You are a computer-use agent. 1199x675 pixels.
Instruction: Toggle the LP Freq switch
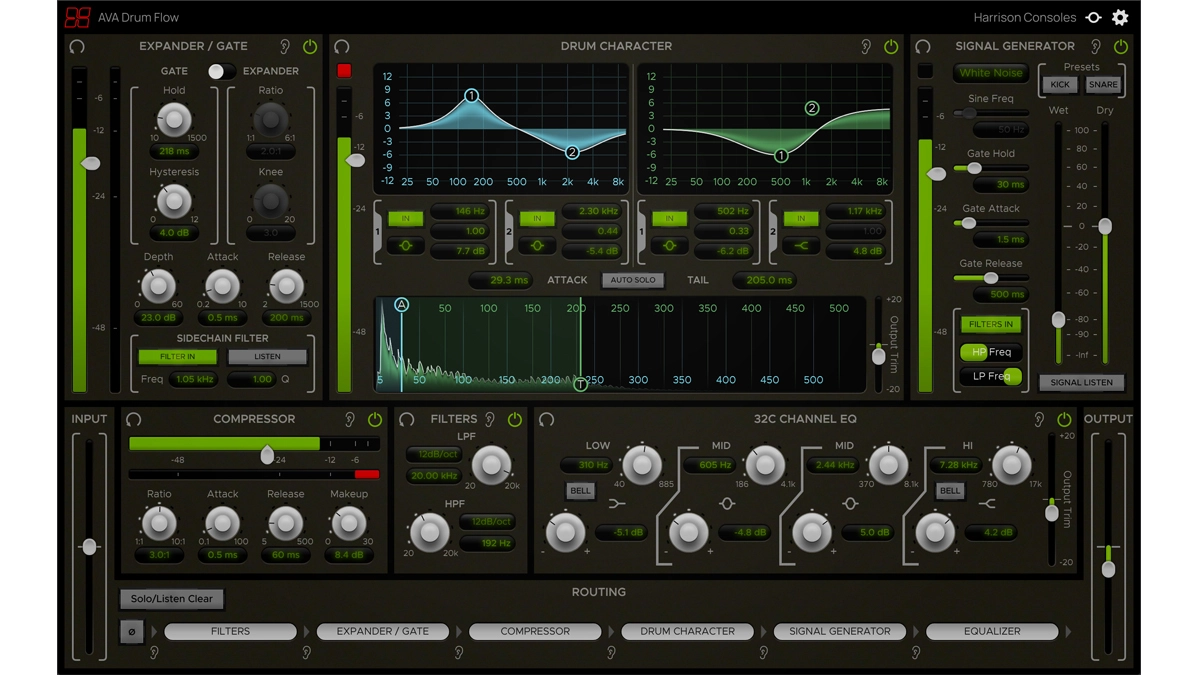pos(991,376)
